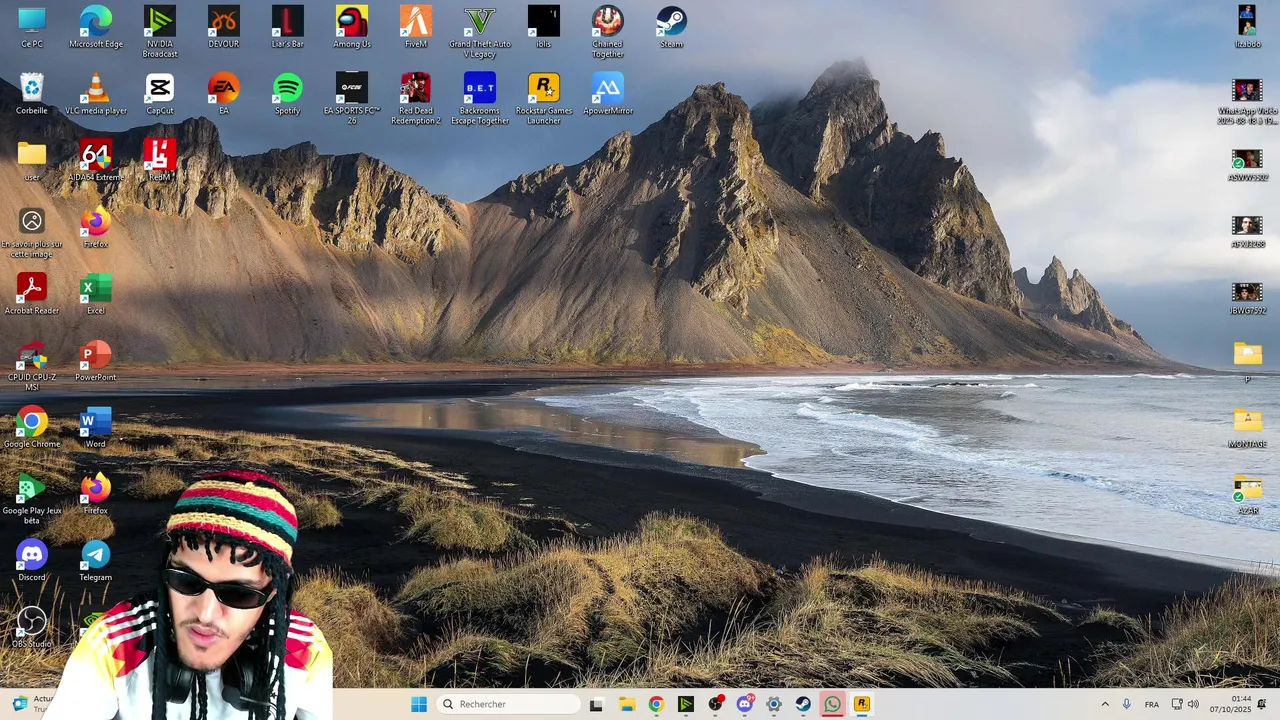Switch to Chrome in the taskbar
The height and width of the screenshot is (720, 1280).
tap(656, 704)
